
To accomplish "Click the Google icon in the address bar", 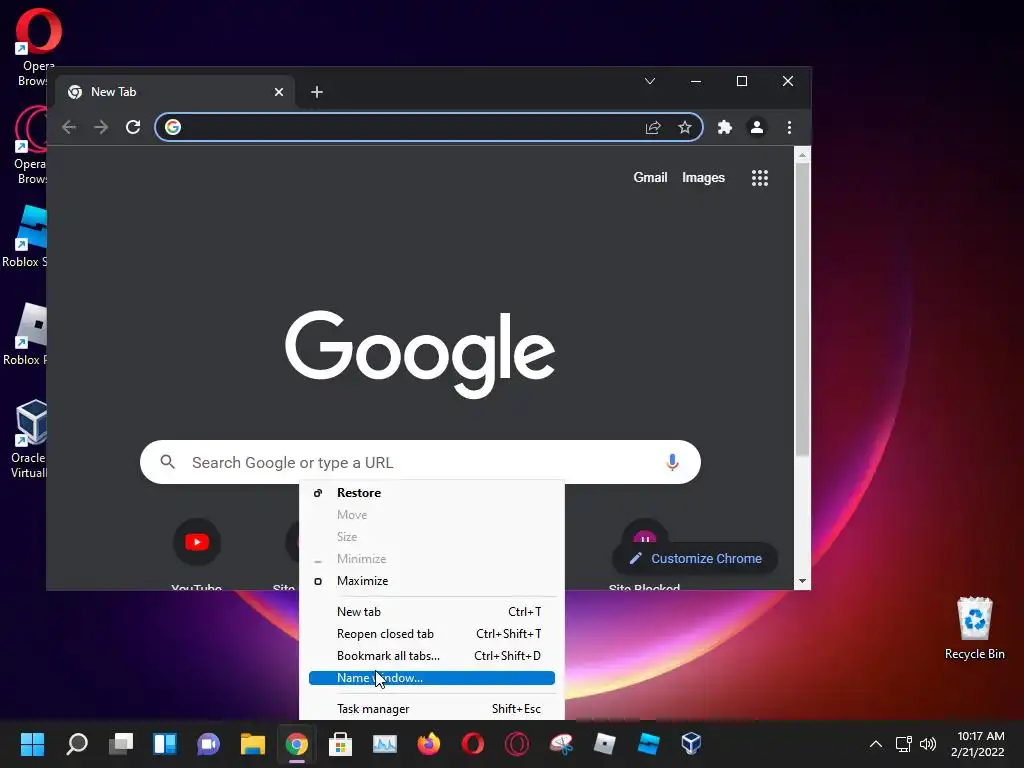I will point(173,127).
